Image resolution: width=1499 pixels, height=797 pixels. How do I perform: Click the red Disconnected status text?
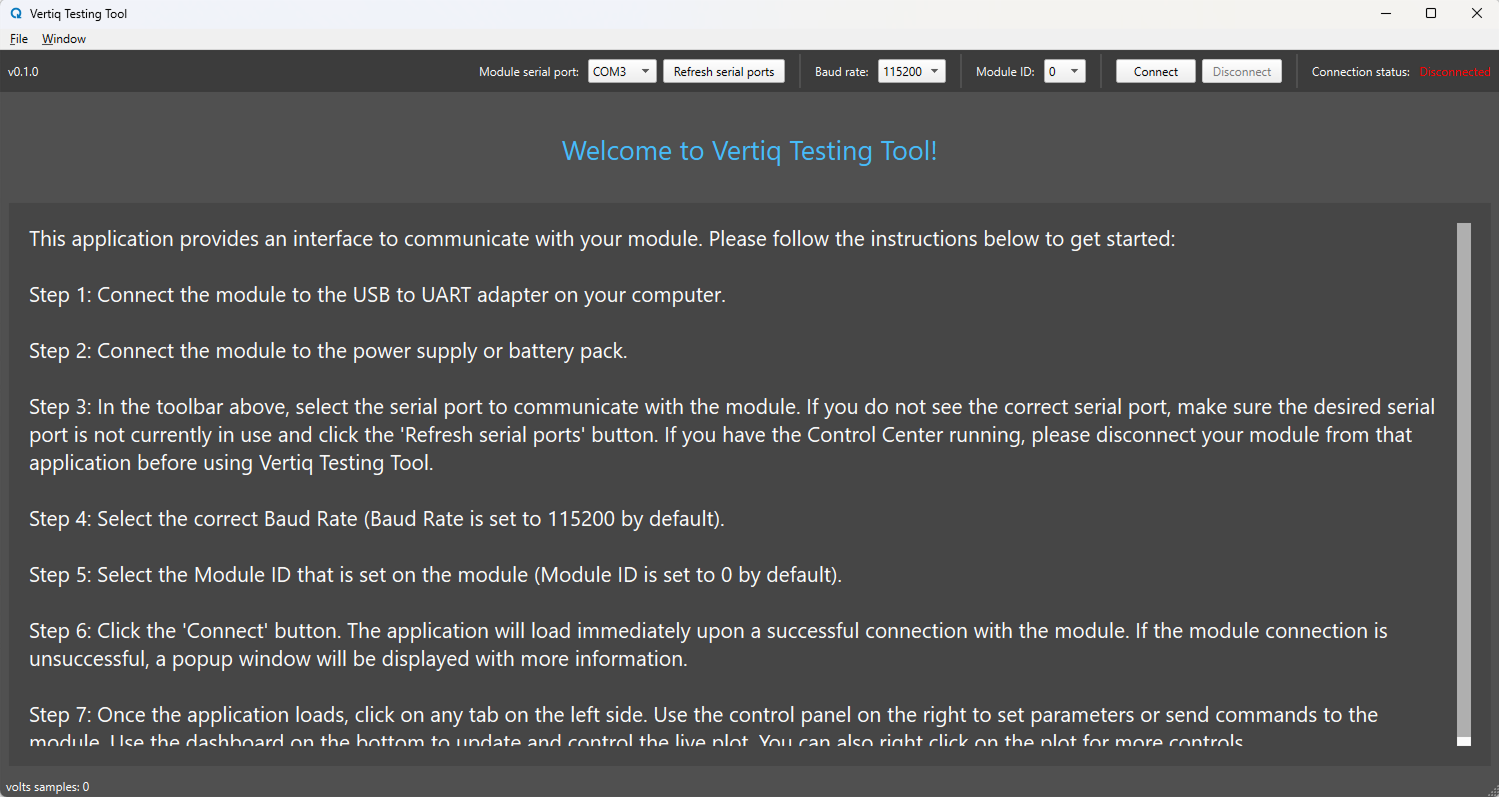tap(1455, 72)
